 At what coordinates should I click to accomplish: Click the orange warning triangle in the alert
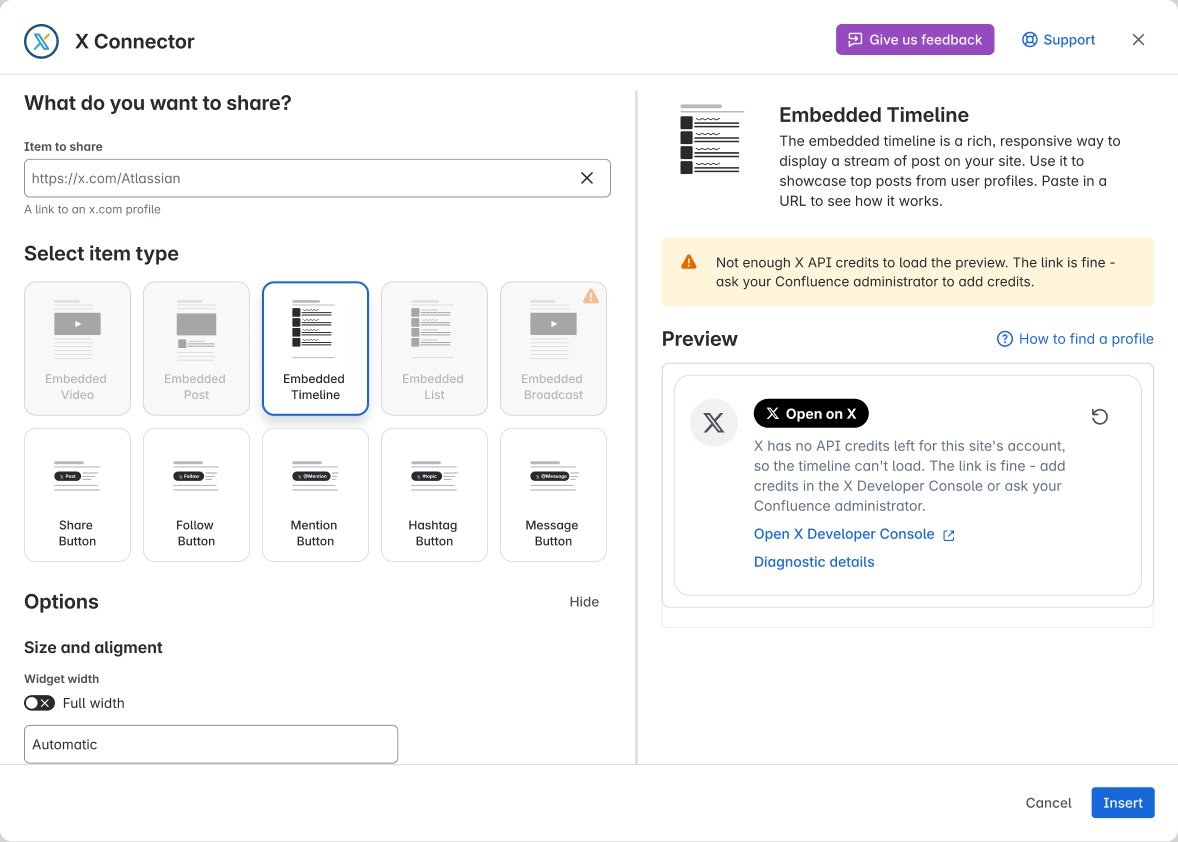tap(688, 262)
